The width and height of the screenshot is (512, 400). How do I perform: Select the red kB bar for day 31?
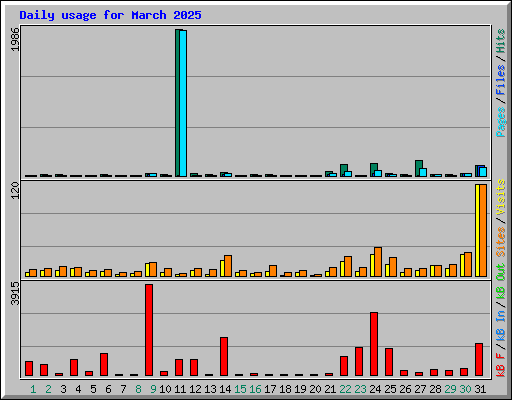pos(479,360)
